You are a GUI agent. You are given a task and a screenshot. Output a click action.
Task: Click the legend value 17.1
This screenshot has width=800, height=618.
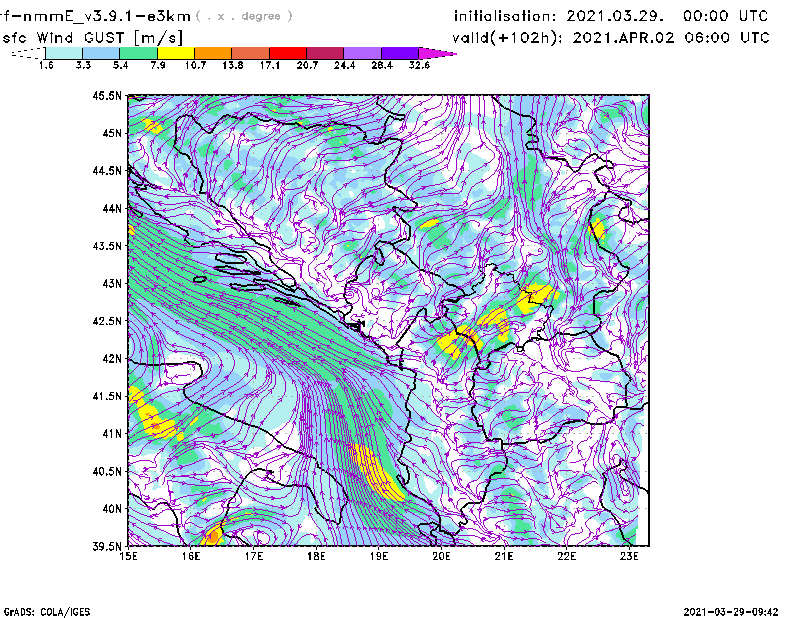pyautogui.click(x=270, y=65)
